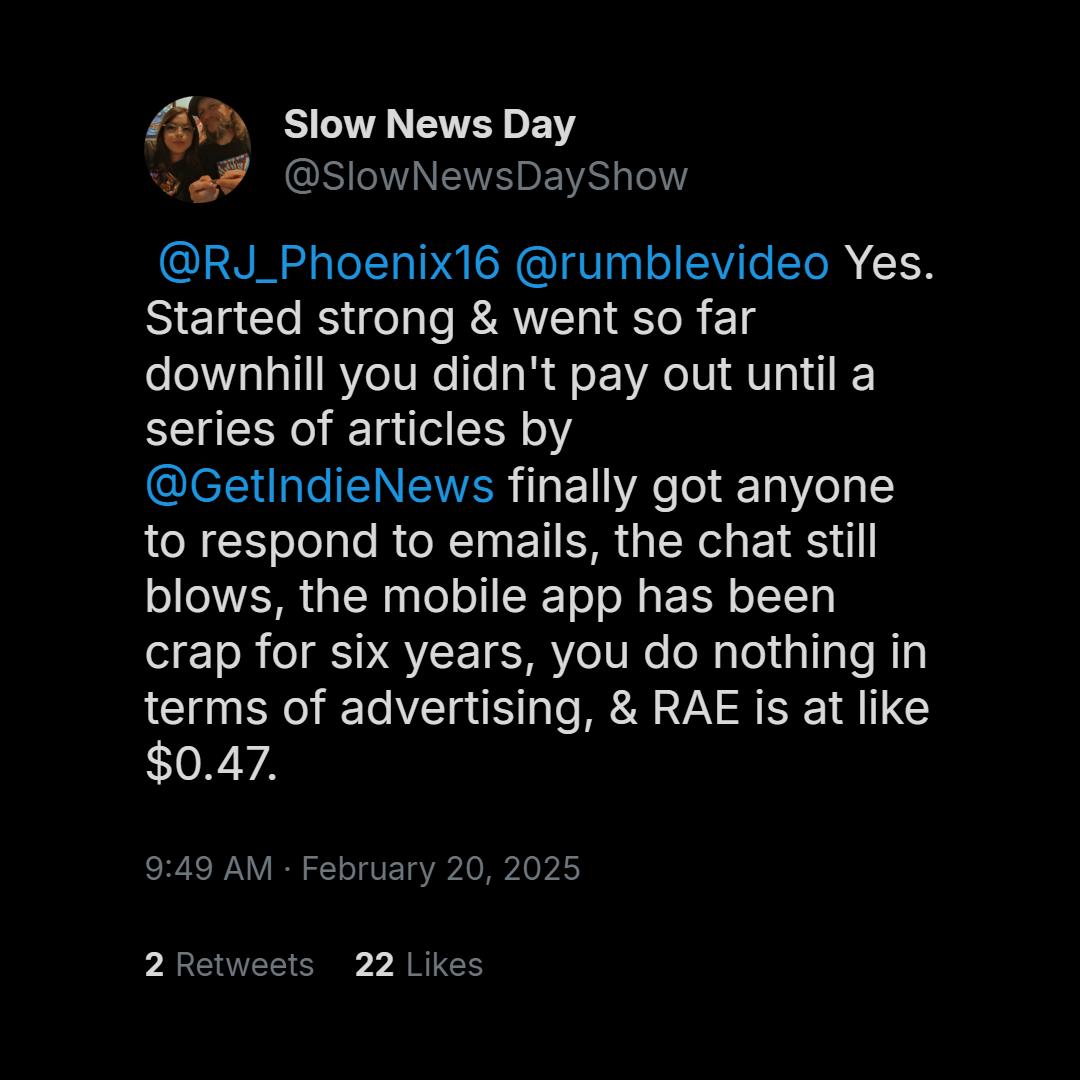
Task: Click the phrase 'mobile app has been'
Action: point(609,597)
